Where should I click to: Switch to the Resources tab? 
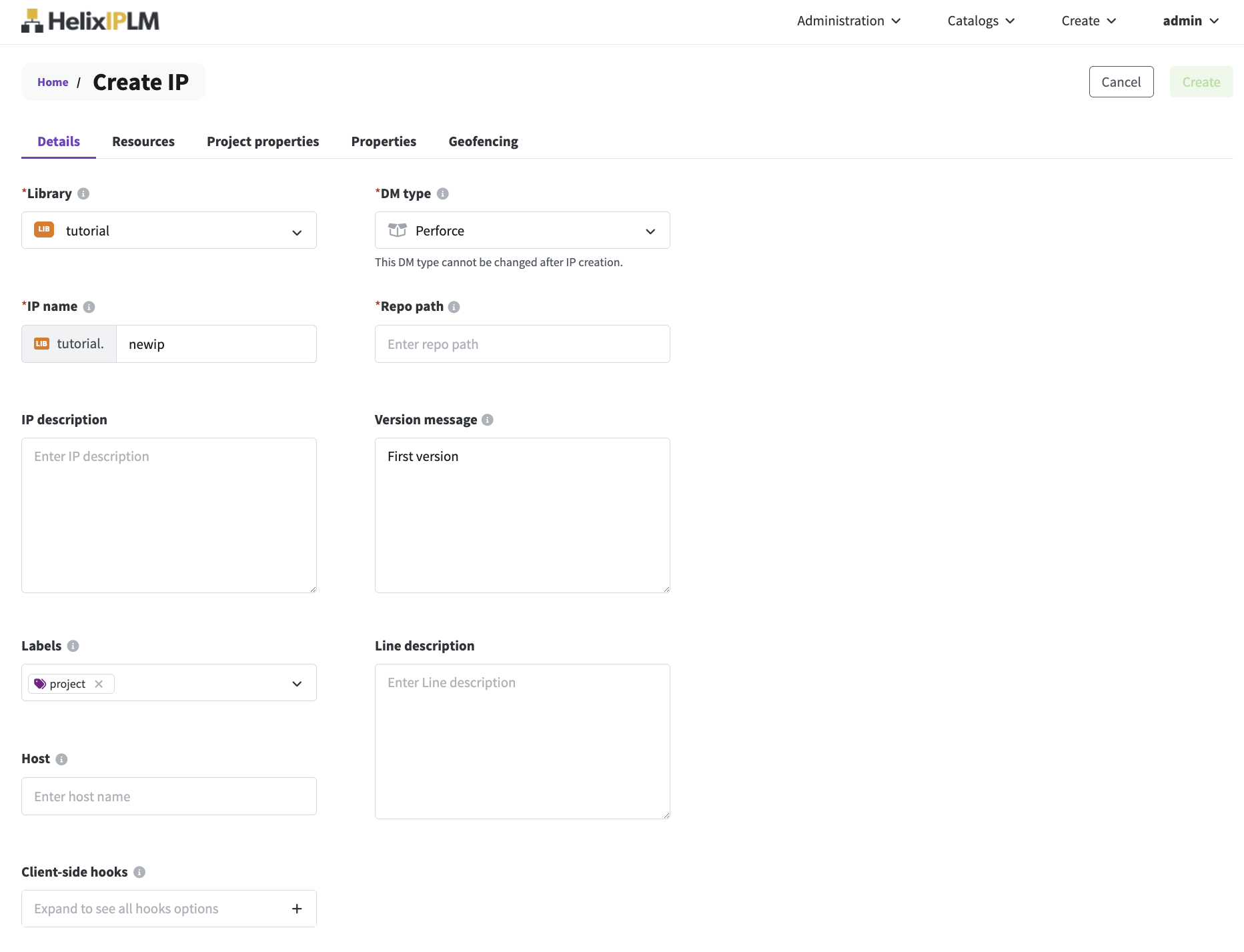click(x=143, y=141)
